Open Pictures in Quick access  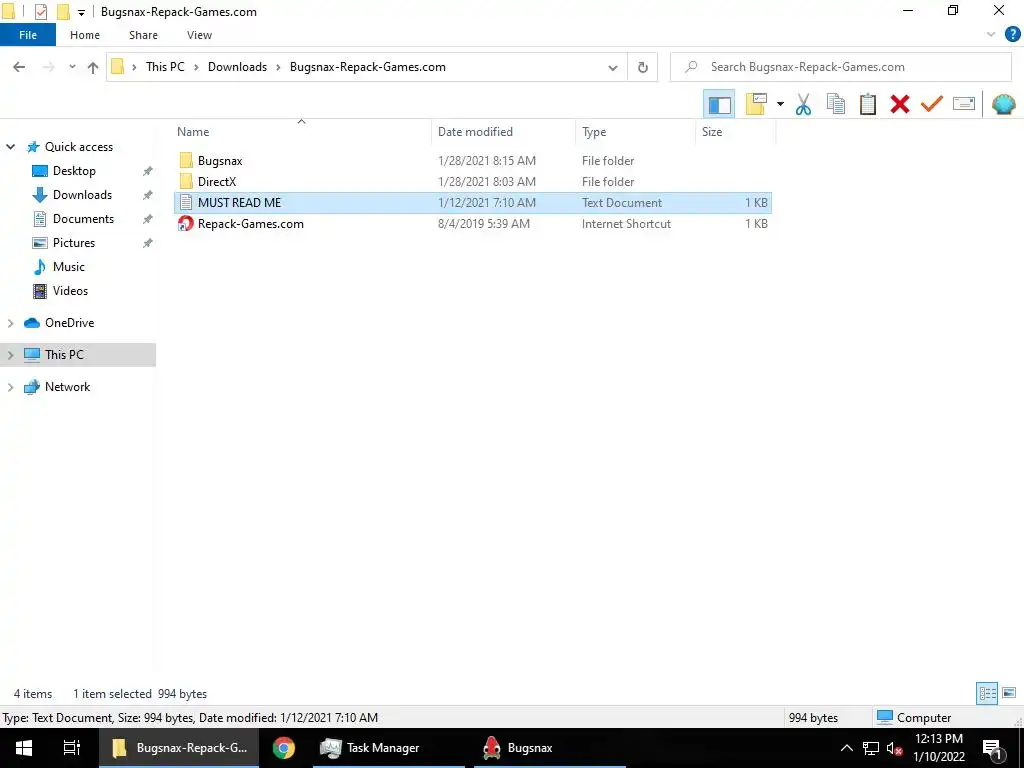[74, 242]
